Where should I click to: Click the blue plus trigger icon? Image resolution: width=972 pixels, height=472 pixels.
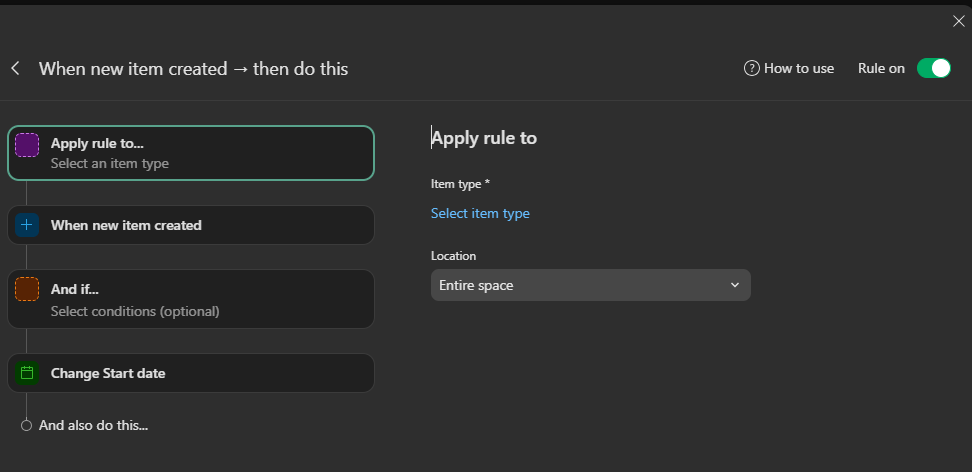tap(27, 225)
